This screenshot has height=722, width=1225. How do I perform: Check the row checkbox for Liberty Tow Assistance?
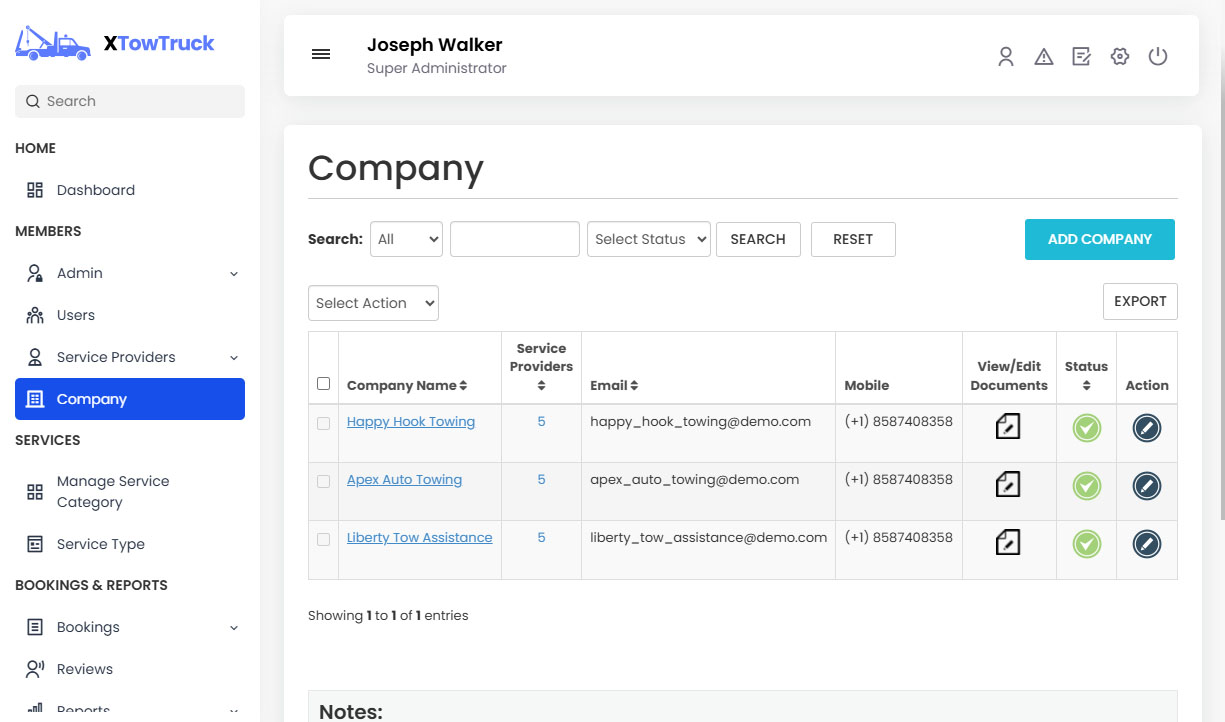pos(323,539)
